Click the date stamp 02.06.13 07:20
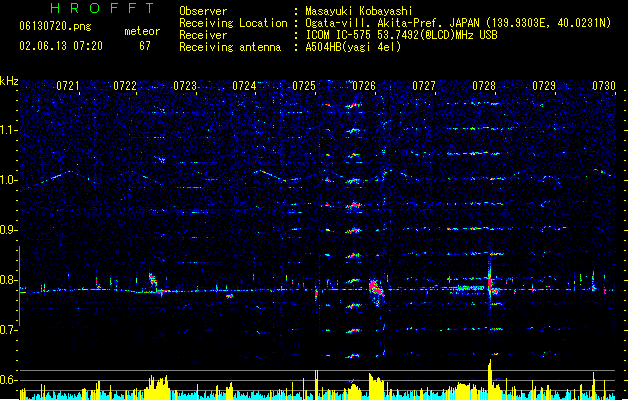Screen dimensions: 629x400 tap(61, 46)
